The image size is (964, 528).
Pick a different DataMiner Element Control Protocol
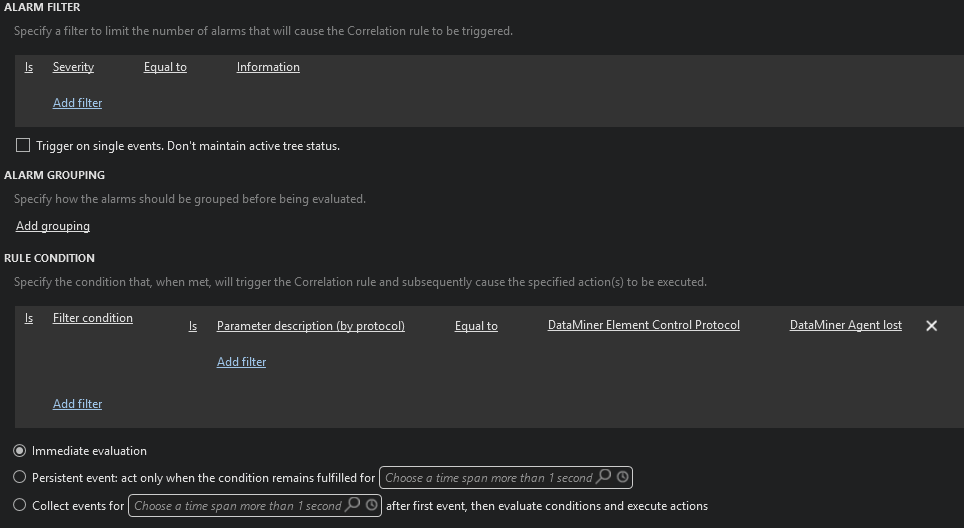(x=644, y=325)
